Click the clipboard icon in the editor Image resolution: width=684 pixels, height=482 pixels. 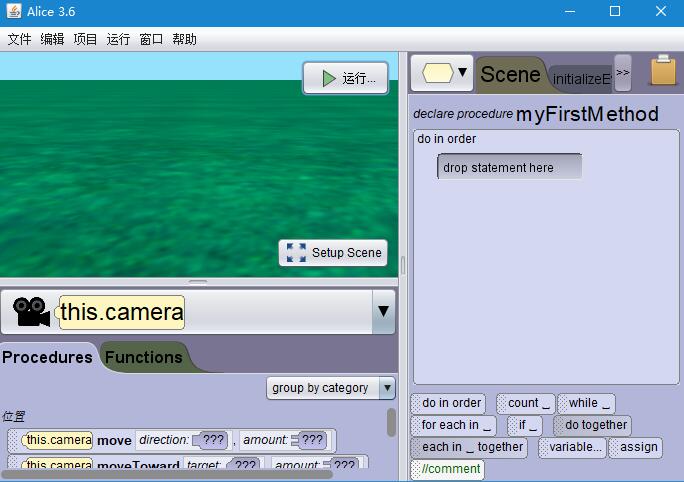(662, 72)
